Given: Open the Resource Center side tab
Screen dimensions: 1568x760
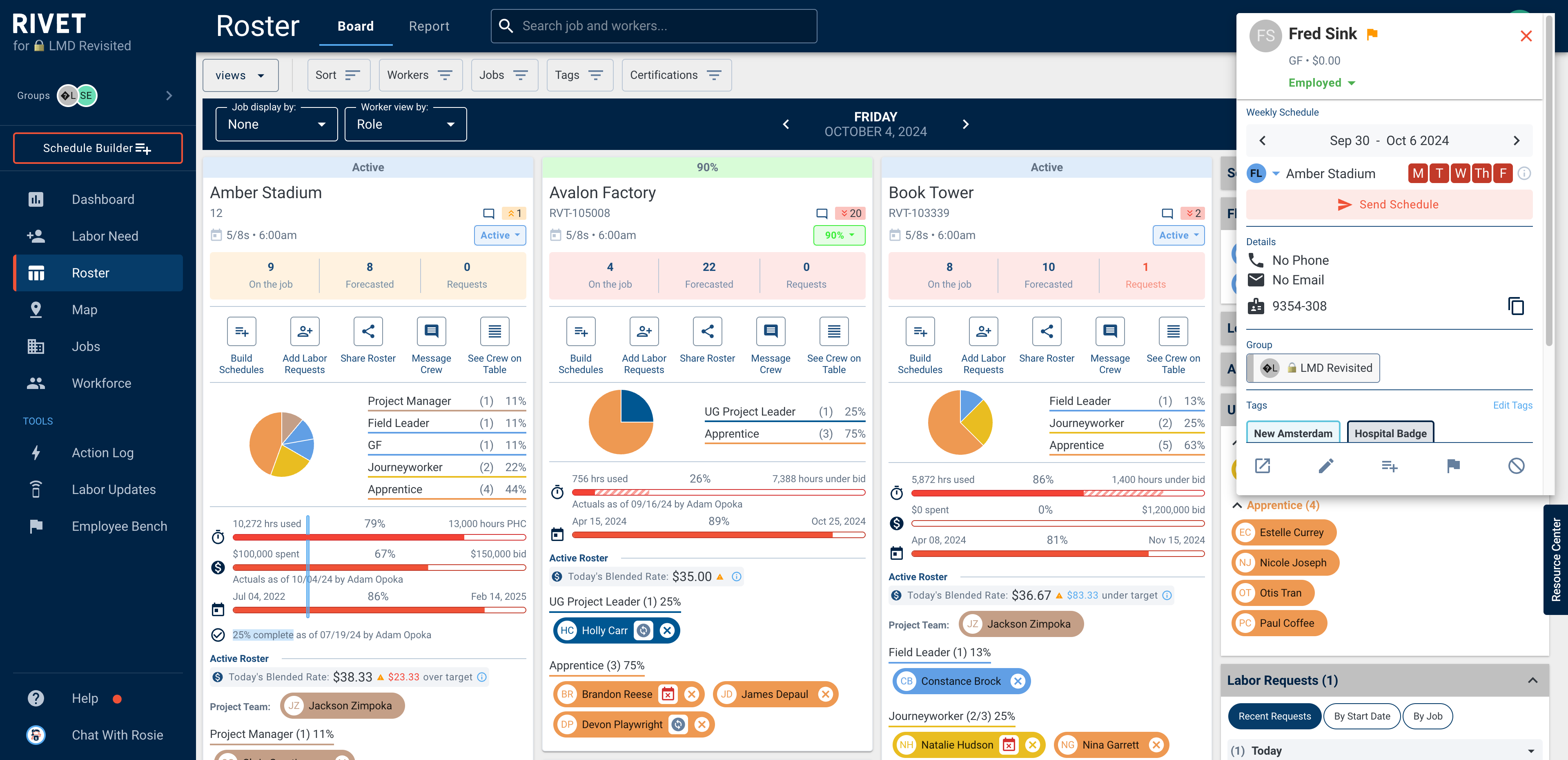Looking at the screenshot, I should [1555, 559].
